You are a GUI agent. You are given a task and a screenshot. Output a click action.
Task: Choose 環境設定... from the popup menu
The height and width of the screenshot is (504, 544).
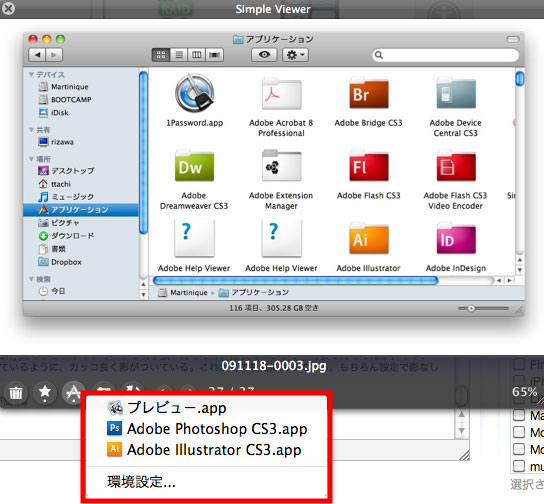pos(206,482)
